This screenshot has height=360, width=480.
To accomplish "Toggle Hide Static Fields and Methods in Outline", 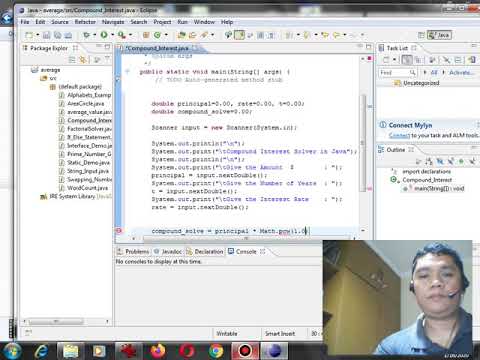I will point(451,162).
